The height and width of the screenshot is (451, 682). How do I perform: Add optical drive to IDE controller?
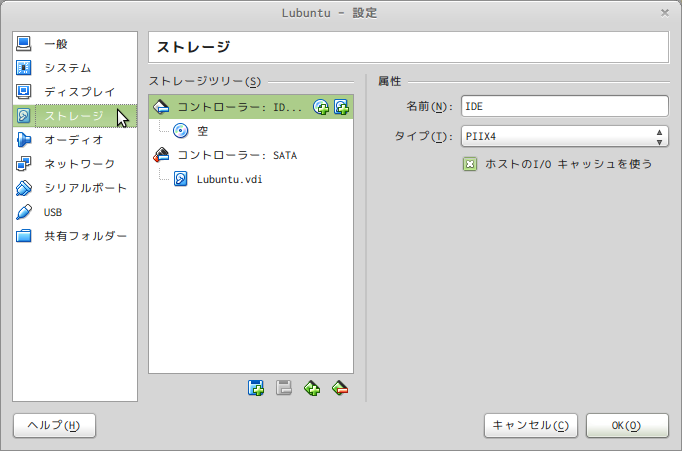(x=321, y=107)
